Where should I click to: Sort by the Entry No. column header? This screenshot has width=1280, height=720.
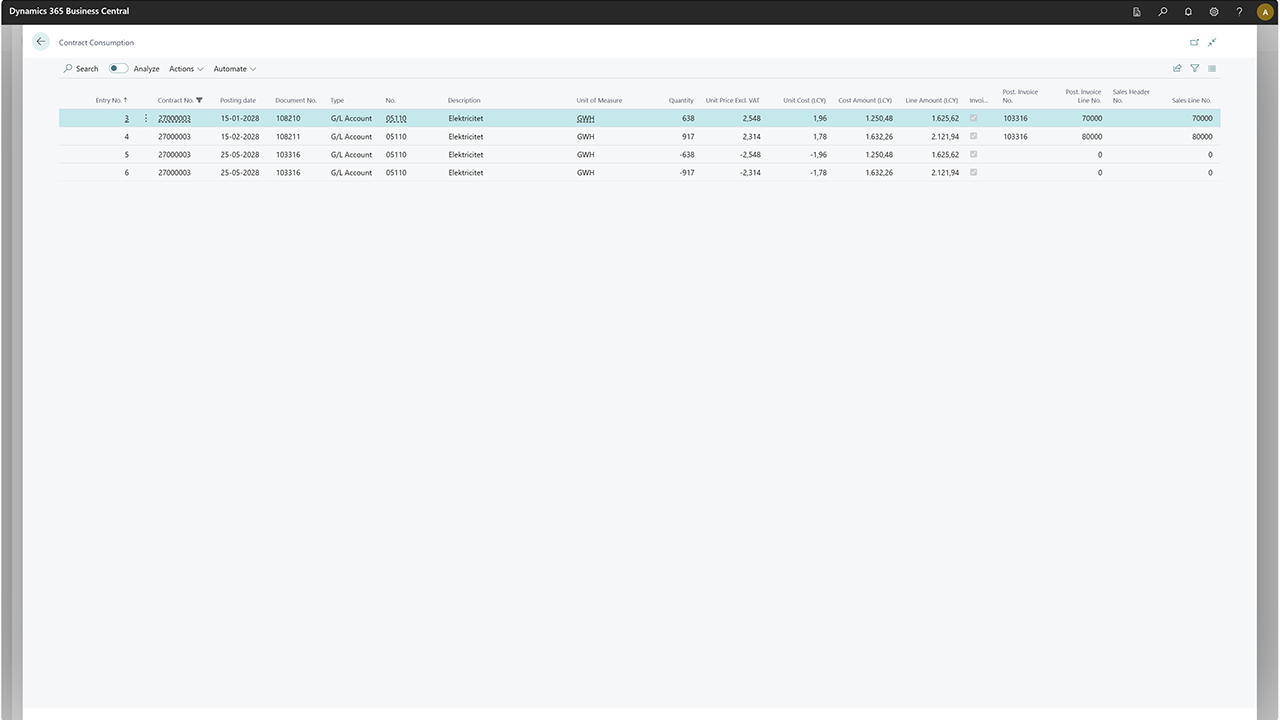tap(111, 100)
